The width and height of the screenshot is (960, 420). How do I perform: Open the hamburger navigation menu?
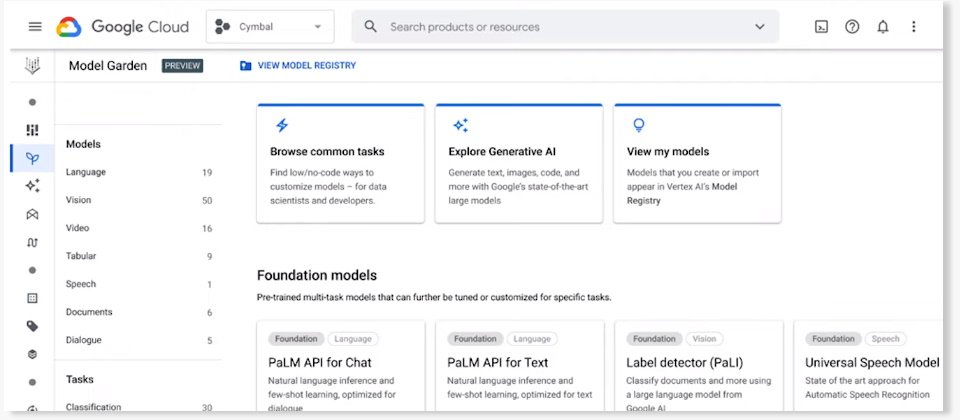(x=35, y=27)
